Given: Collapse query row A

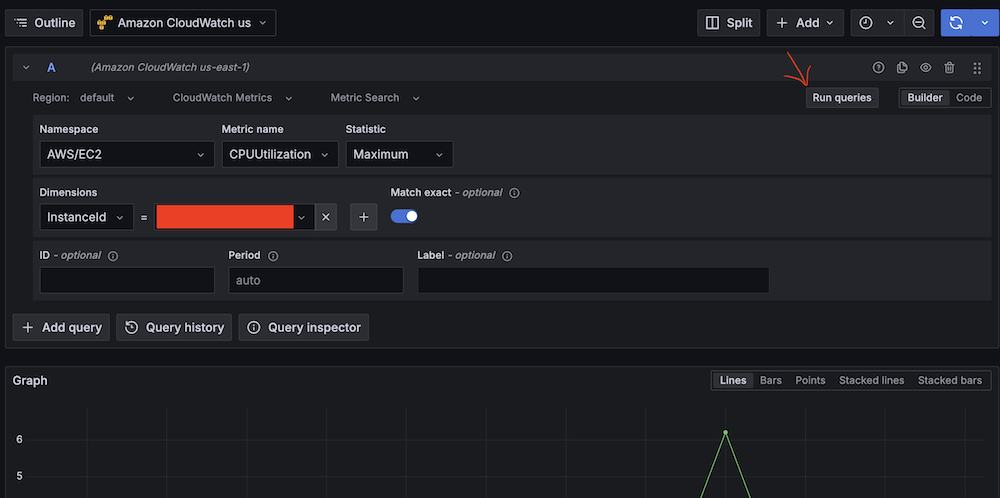Looking at the screenshot, I should (26, 67).
